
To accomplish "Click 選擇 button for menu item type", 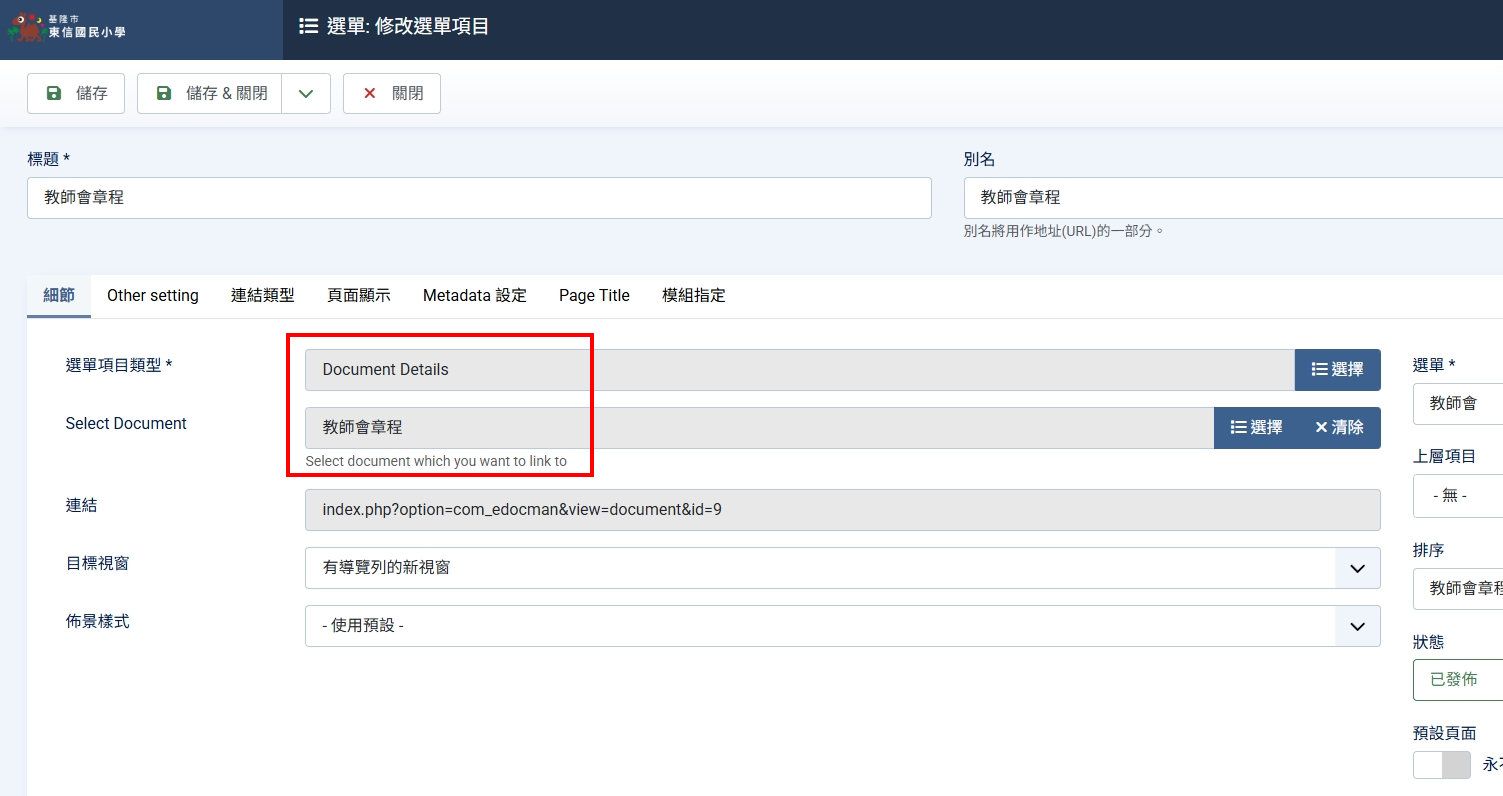I will click(x=1337, y=370).
